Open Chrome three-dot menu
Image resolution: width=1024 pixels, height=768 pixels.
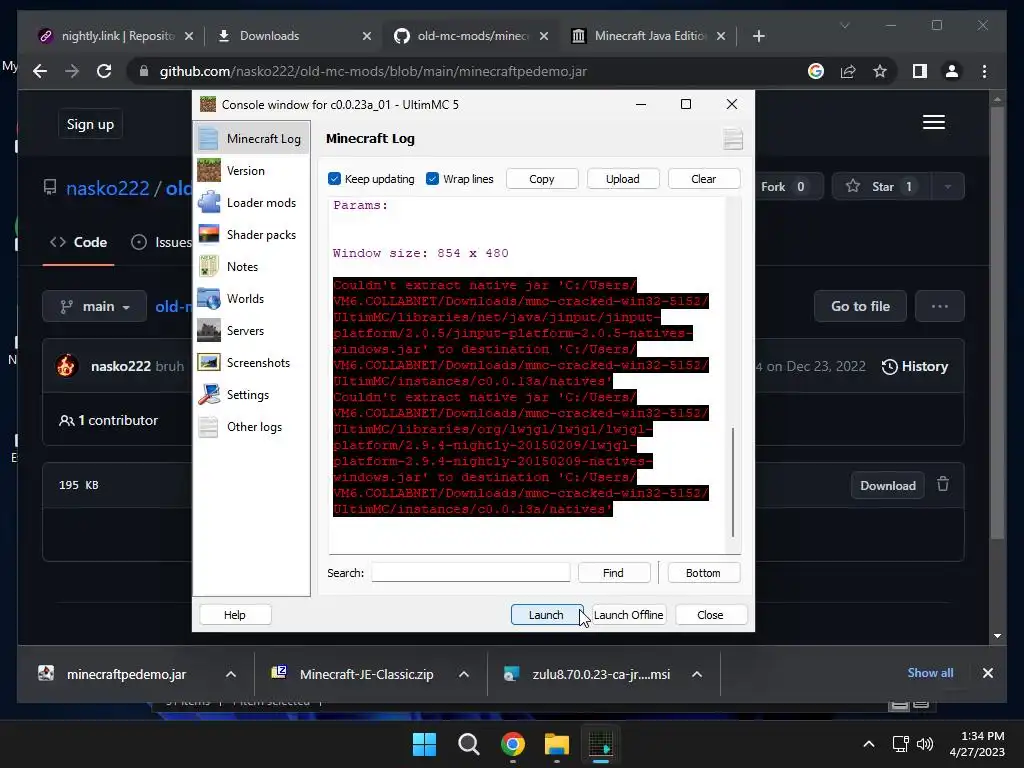click(x=984, y=71)
